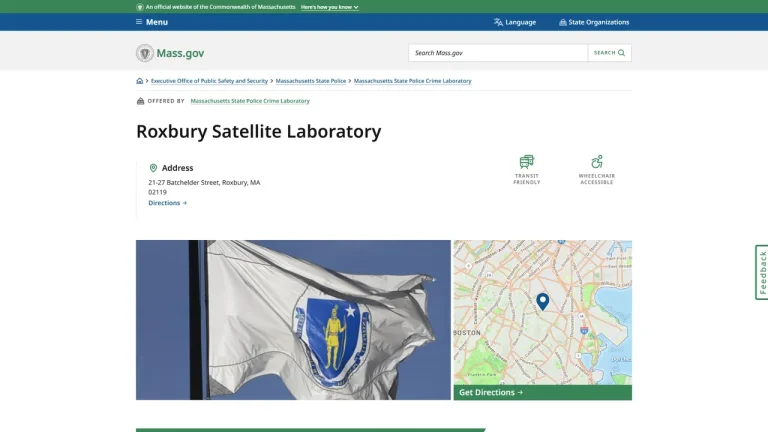Click the blue map marker pin
The width and height of the screenshot is (768, 432).
pyautogui.click(x=543, y=301)
